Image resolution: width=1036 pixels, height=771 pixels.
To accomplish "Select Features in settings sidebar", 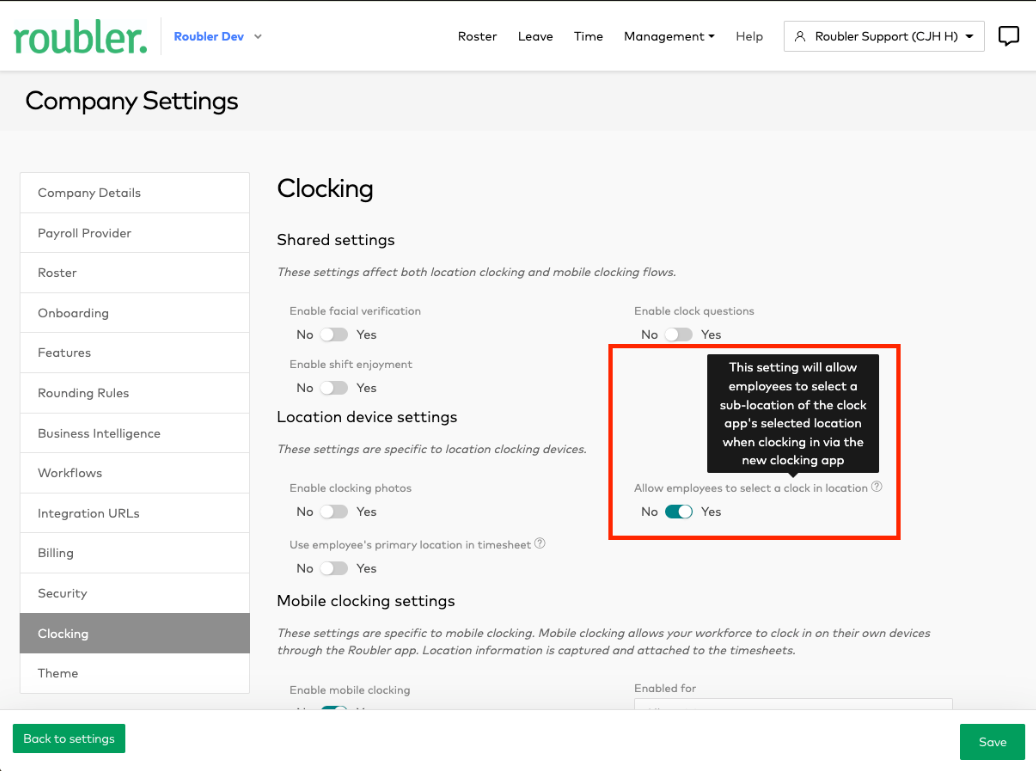I will coord(135,353).
